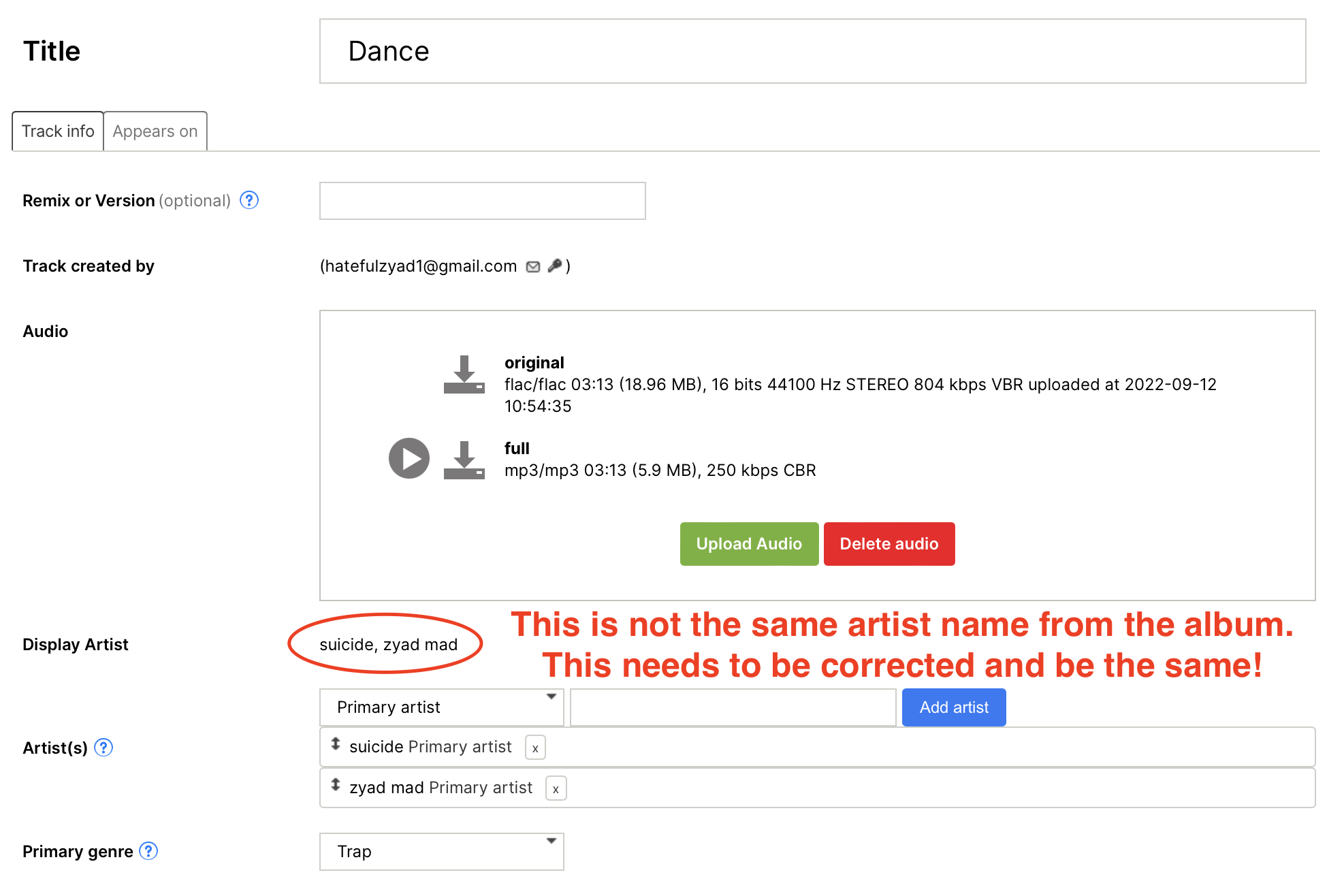Switch to the Appears on tab
This screenshot has height=896, width=1344.
[x=155, y=131]
